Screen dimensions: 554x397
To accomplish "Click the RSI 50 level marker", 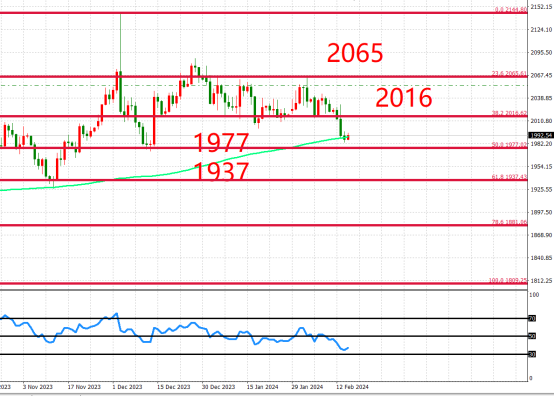I will click(x=532, y=336).
